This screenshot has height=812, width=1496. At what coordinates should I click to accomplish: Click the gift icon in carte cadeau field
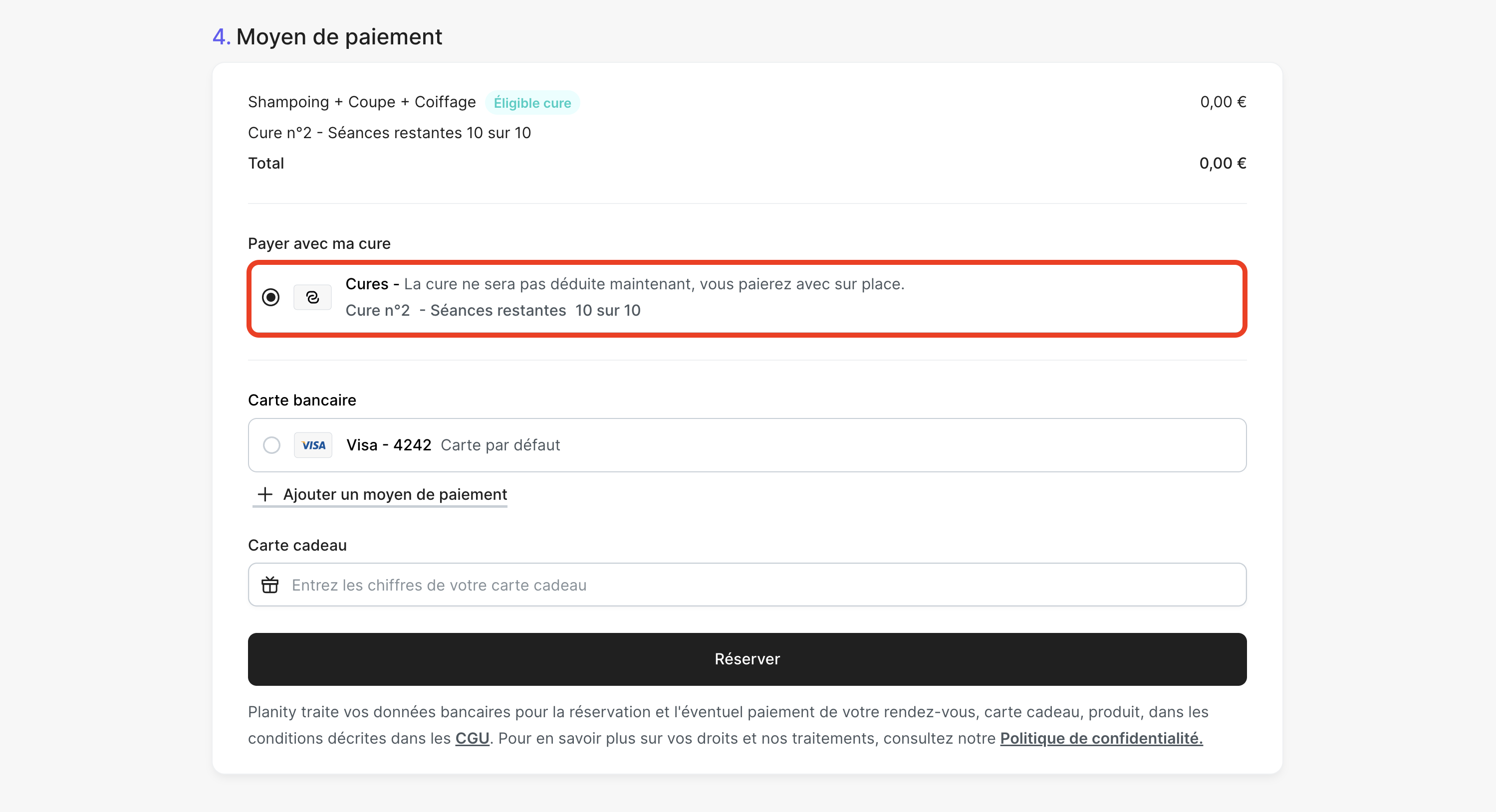point(270,585)
